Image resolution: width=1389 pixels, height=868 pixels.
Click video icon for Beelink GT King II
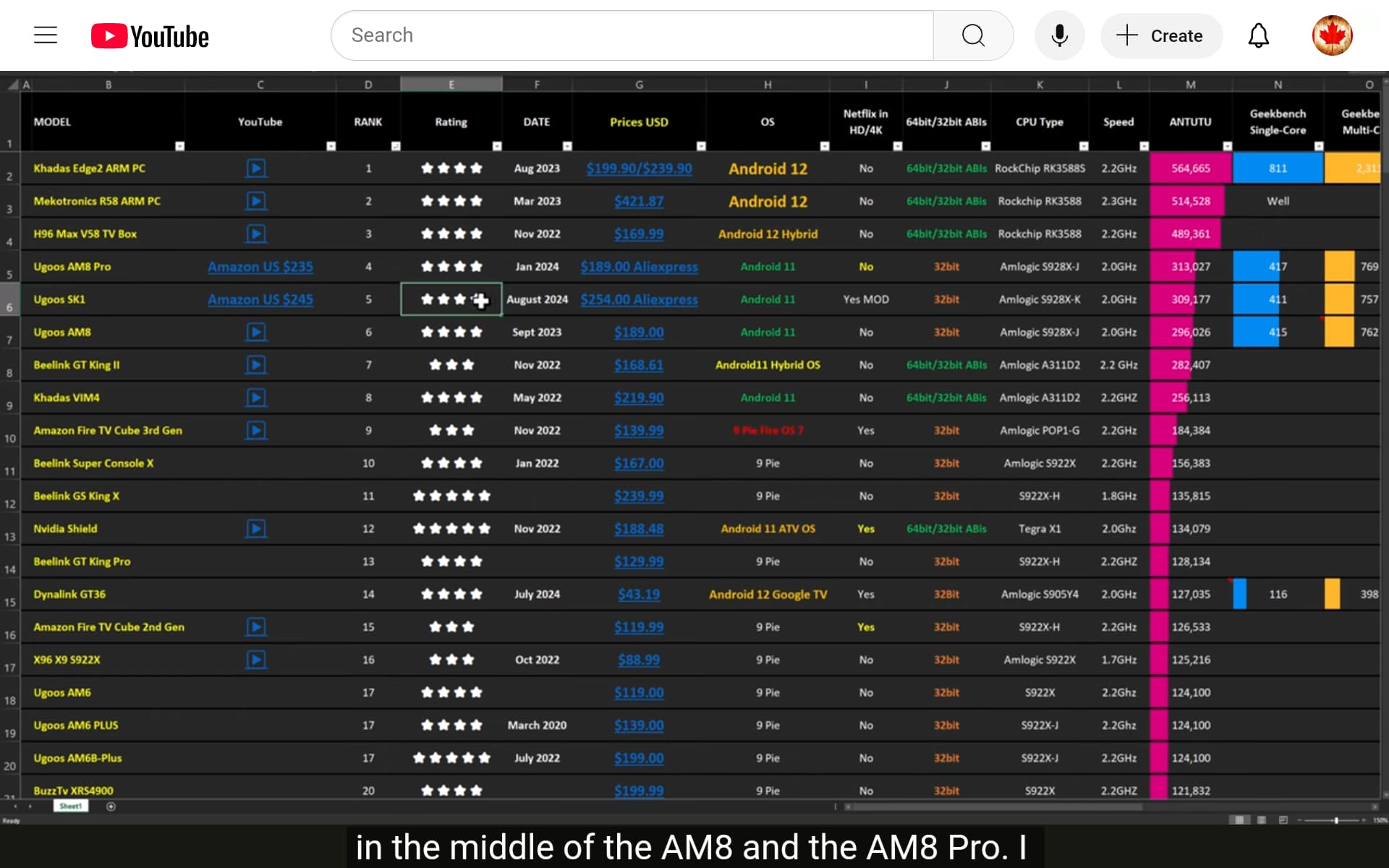(x=255, y=365)
